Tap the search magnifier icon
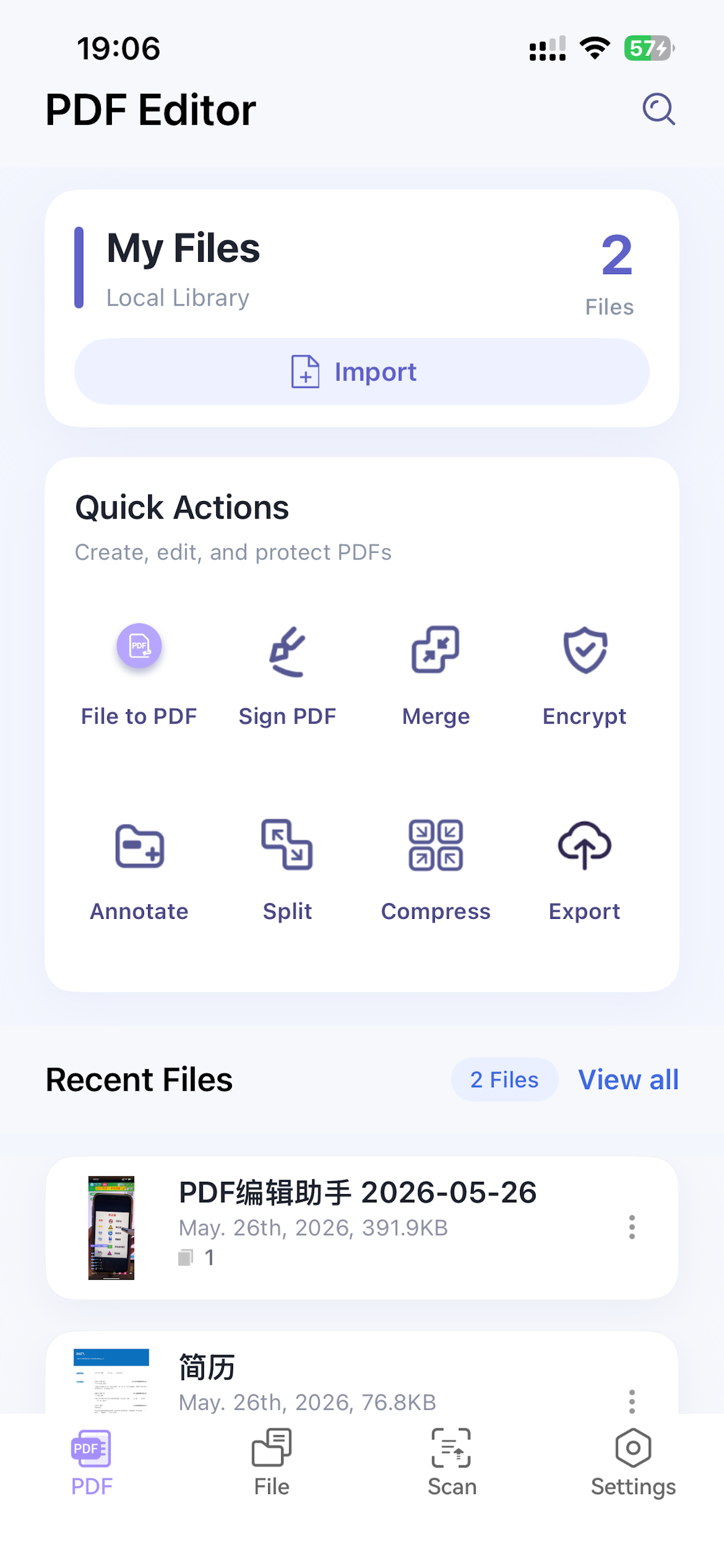Image resolution: width=724 pixels, height=1568 pixels. click(x=658, y=110)
